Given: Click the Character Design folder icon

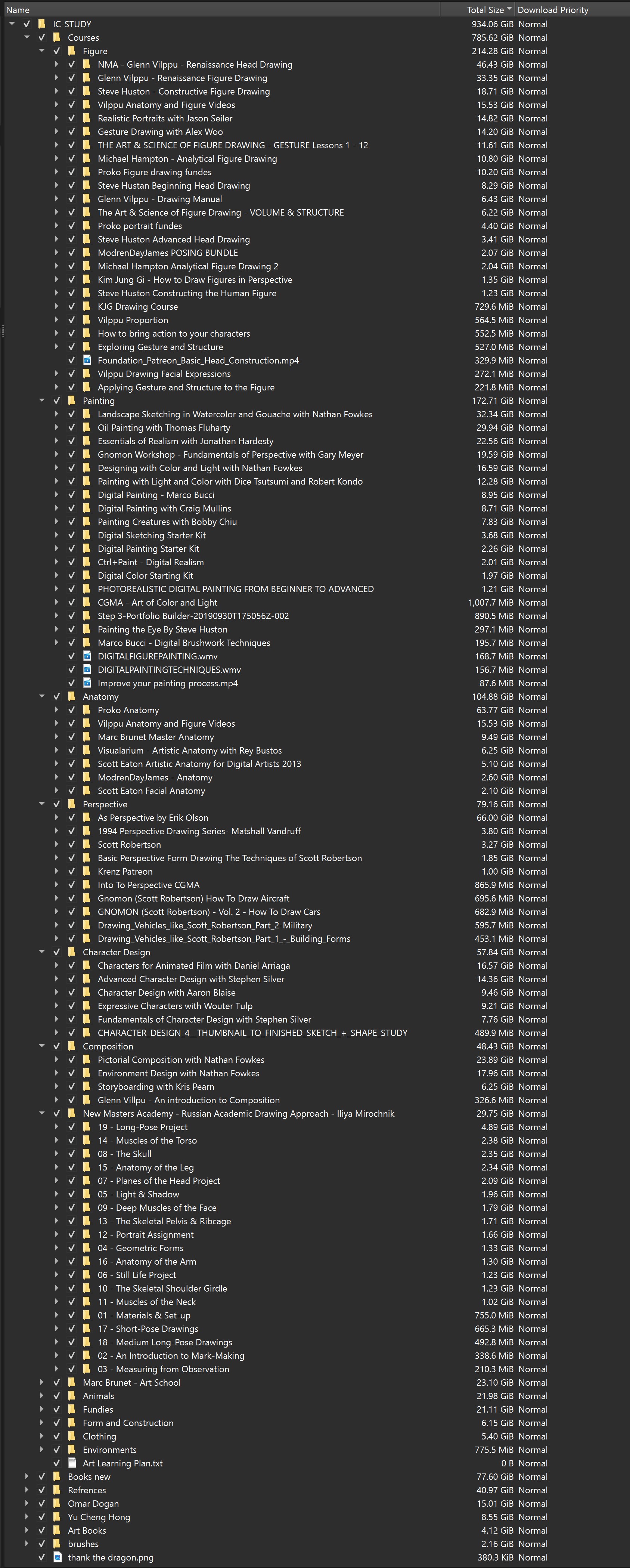Looking at the screenshot, I should pyautogui.click(x=72, y=952).
